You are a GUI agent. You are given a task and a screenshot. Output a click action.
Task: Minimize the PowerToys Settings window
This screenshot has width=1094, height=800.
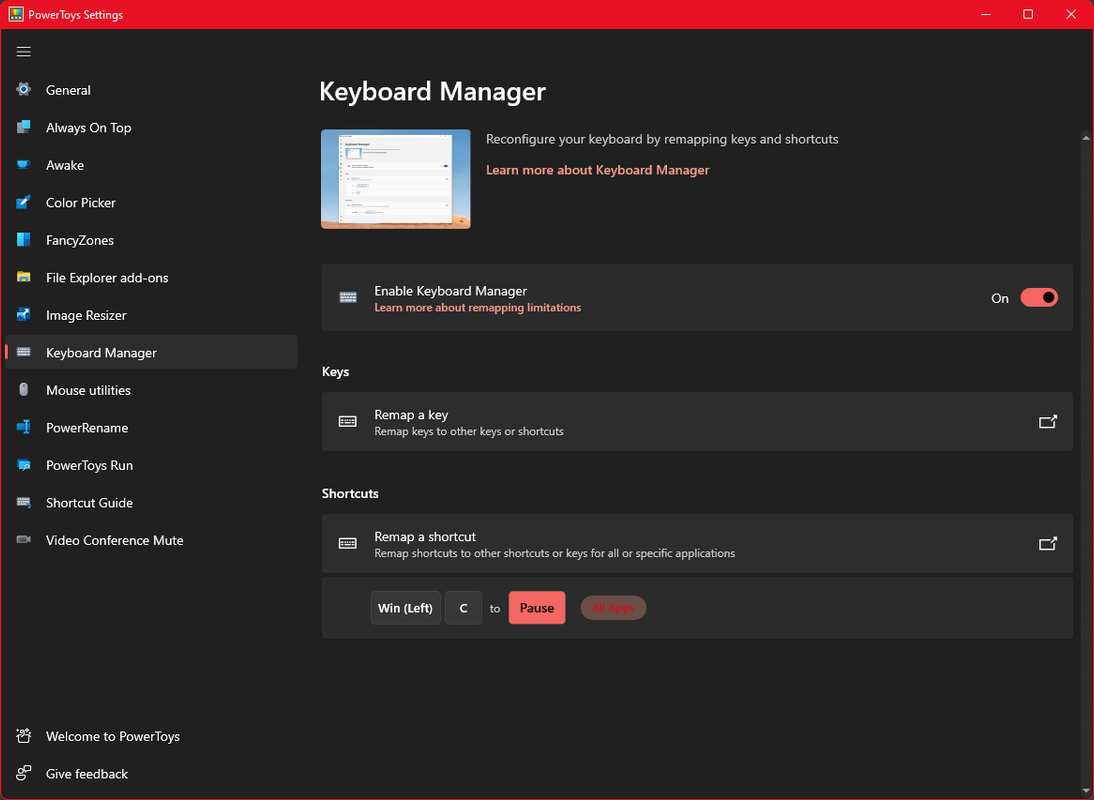(x=986, y=14)
